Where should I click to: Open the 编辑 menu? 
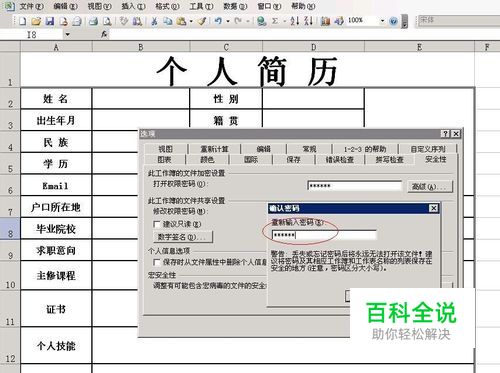(x=65, y=6)
